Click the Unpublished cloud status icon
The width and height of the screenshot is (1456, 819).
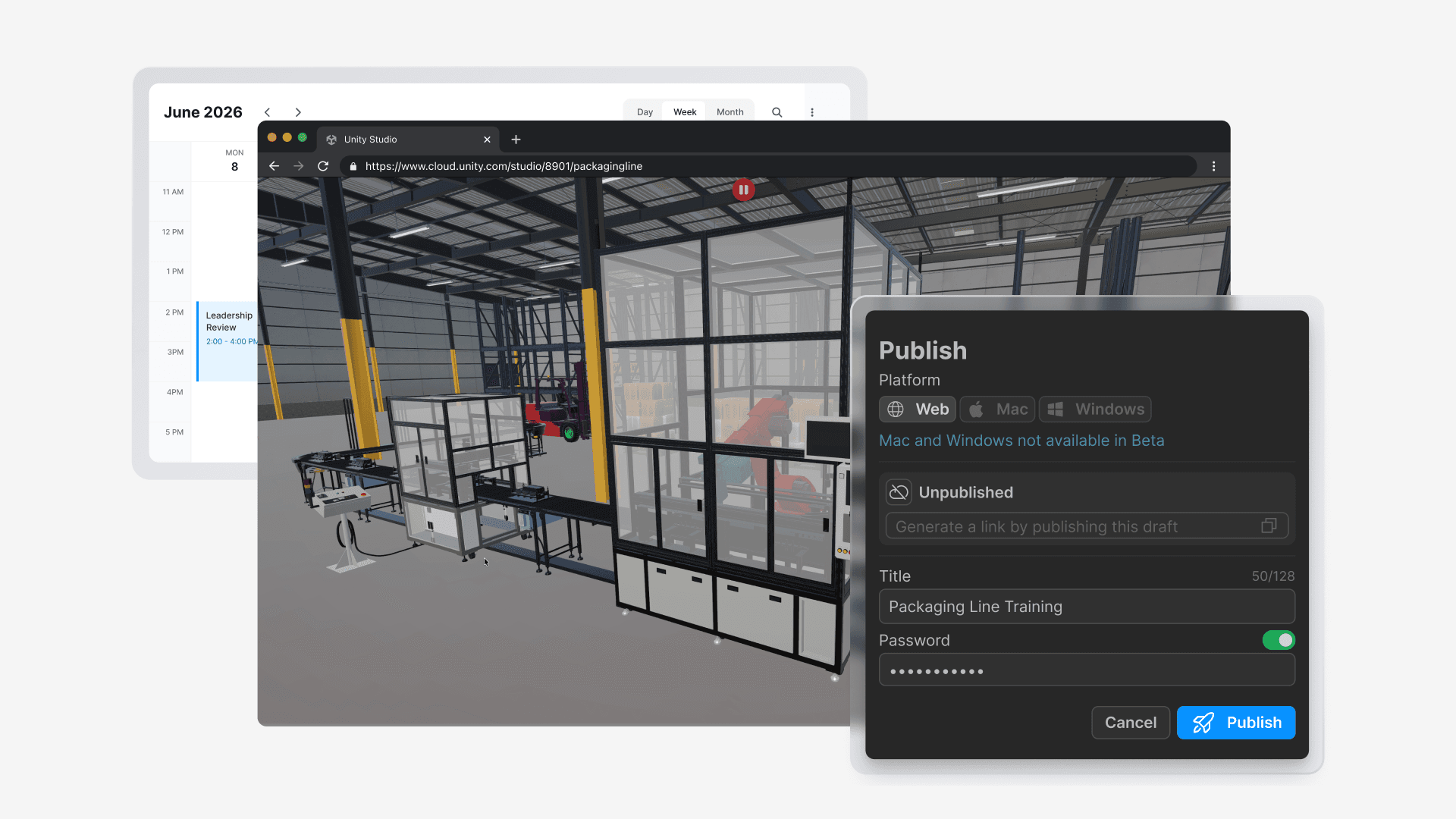point(899,492)
